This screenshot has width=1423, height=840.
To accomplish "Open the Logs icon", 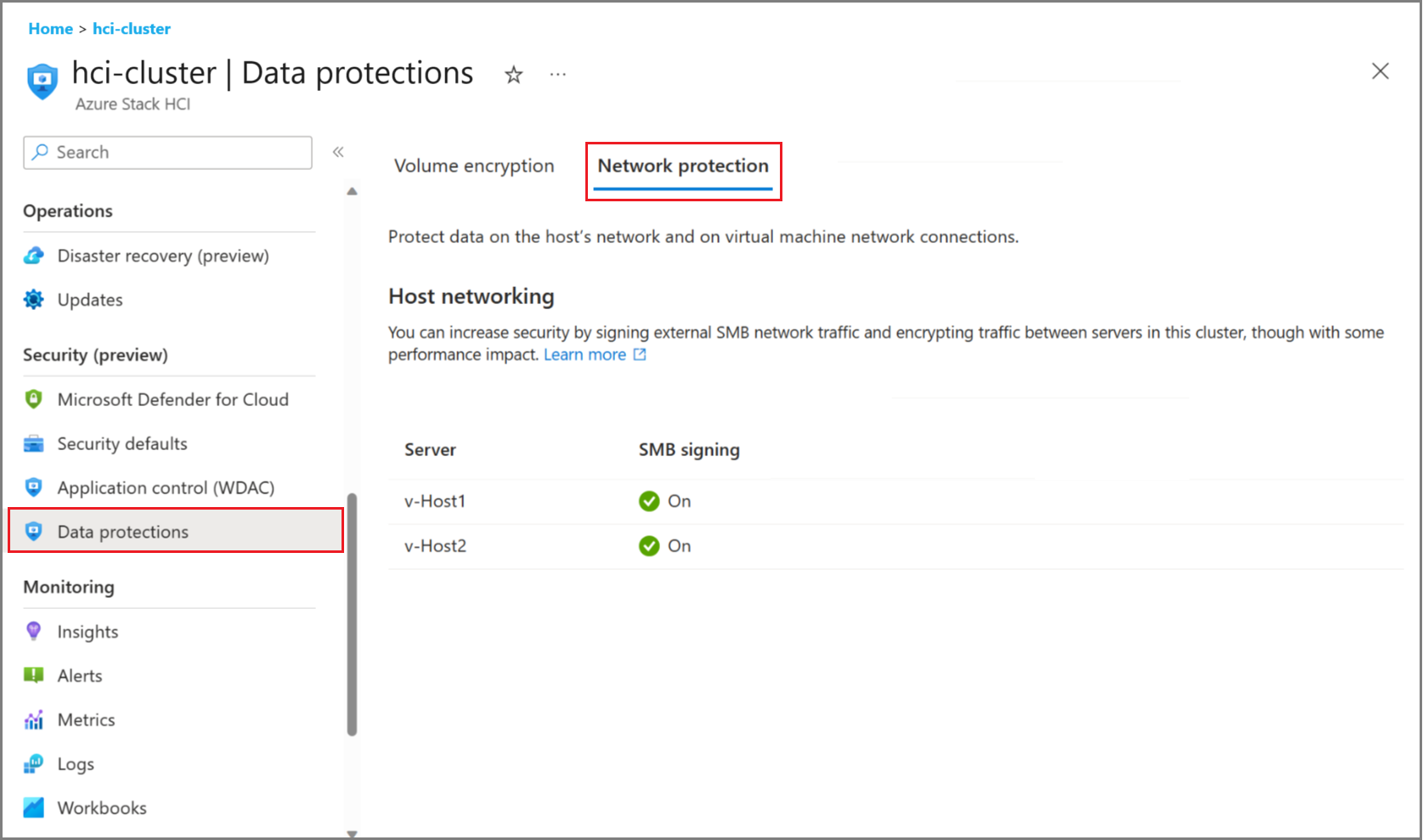I will pos(34,764).
